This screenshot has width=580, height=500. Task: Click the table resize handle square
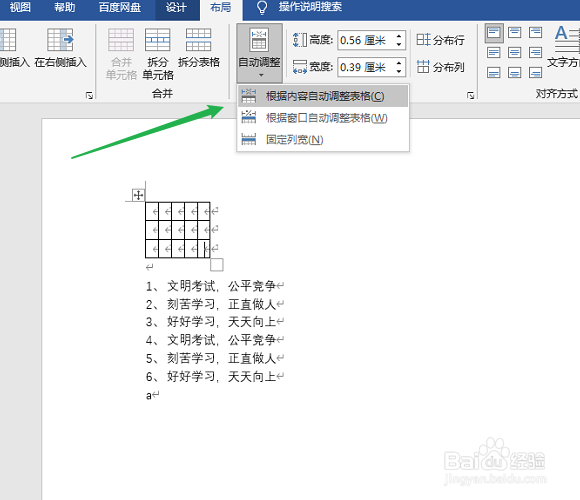click(217, 264)
